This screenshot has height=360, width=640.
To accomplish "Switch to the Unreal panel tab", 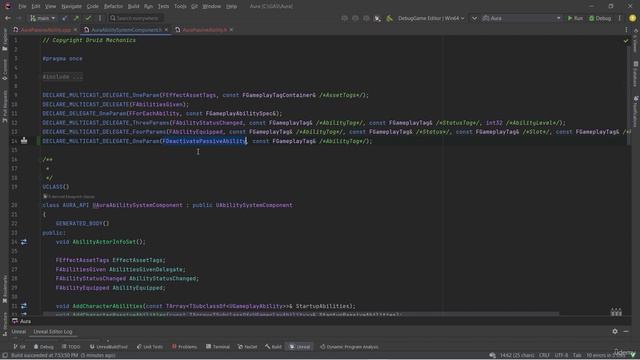I will [x=18, y=331].
